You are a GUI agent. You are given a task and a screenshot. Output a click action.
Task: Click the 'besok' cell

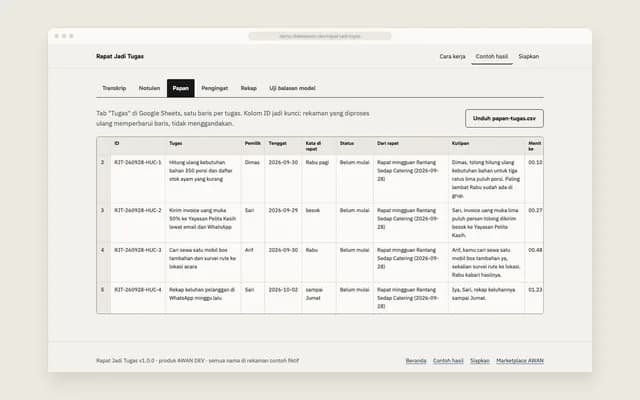[319, 223]
